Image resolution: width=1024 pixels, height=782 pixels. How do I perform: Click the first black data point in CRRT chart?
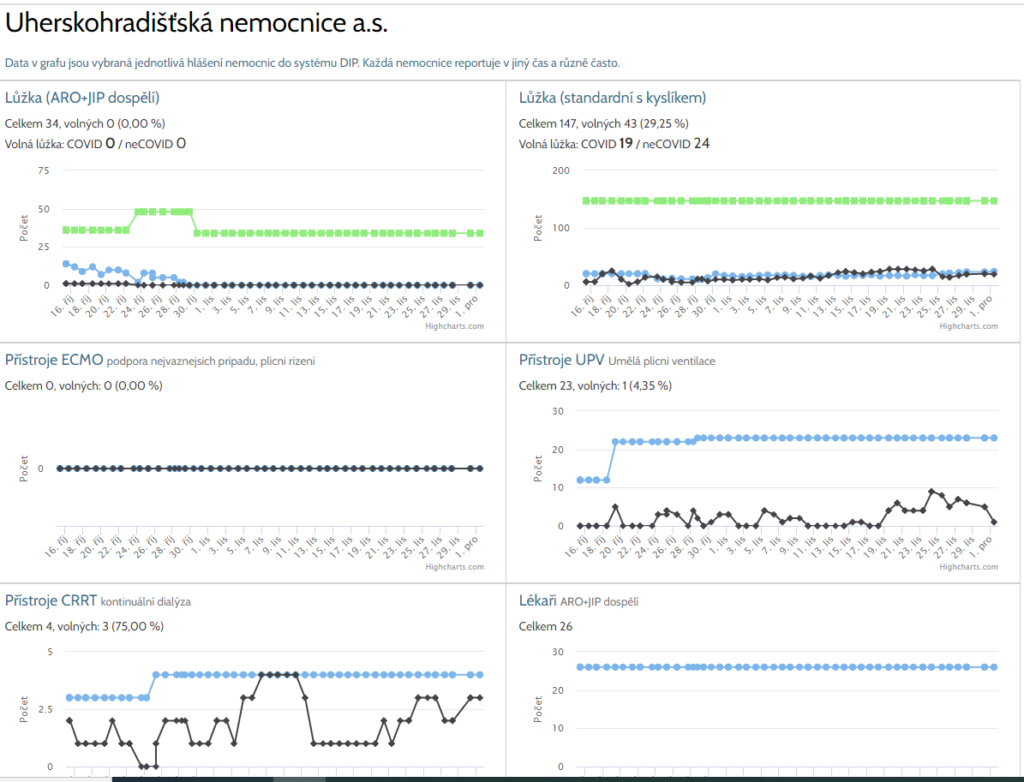[x=69, y=721]
